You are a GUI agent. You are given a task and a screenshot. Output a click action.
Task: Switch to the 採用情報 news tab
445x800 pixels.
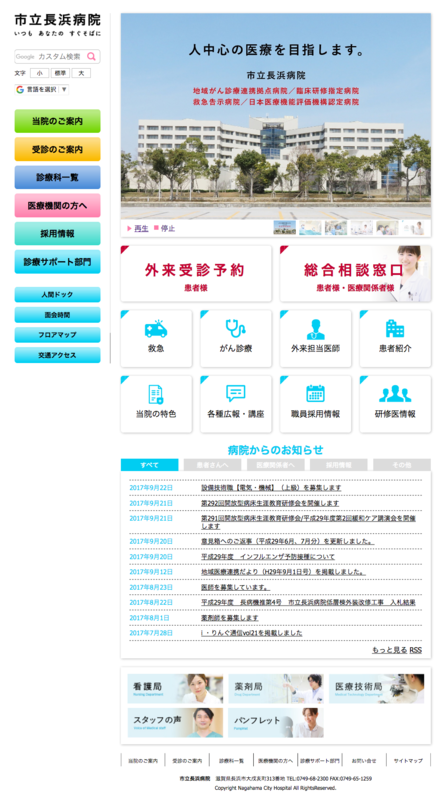339,465
